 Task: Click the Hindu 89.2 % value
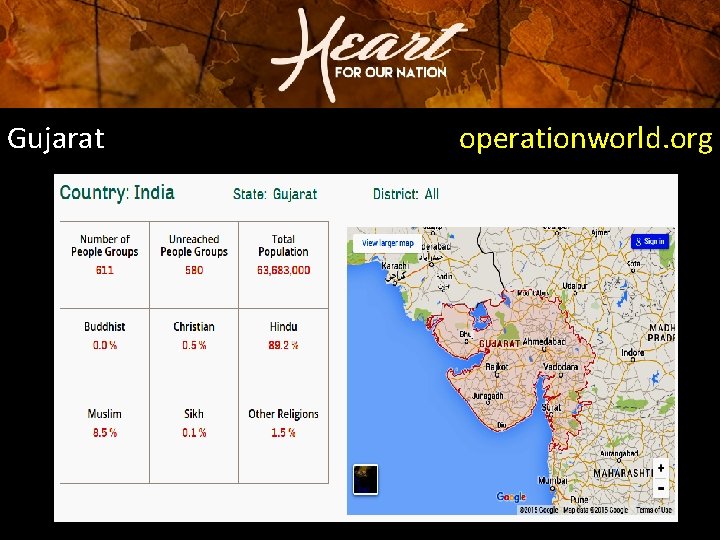coord(283,345)
